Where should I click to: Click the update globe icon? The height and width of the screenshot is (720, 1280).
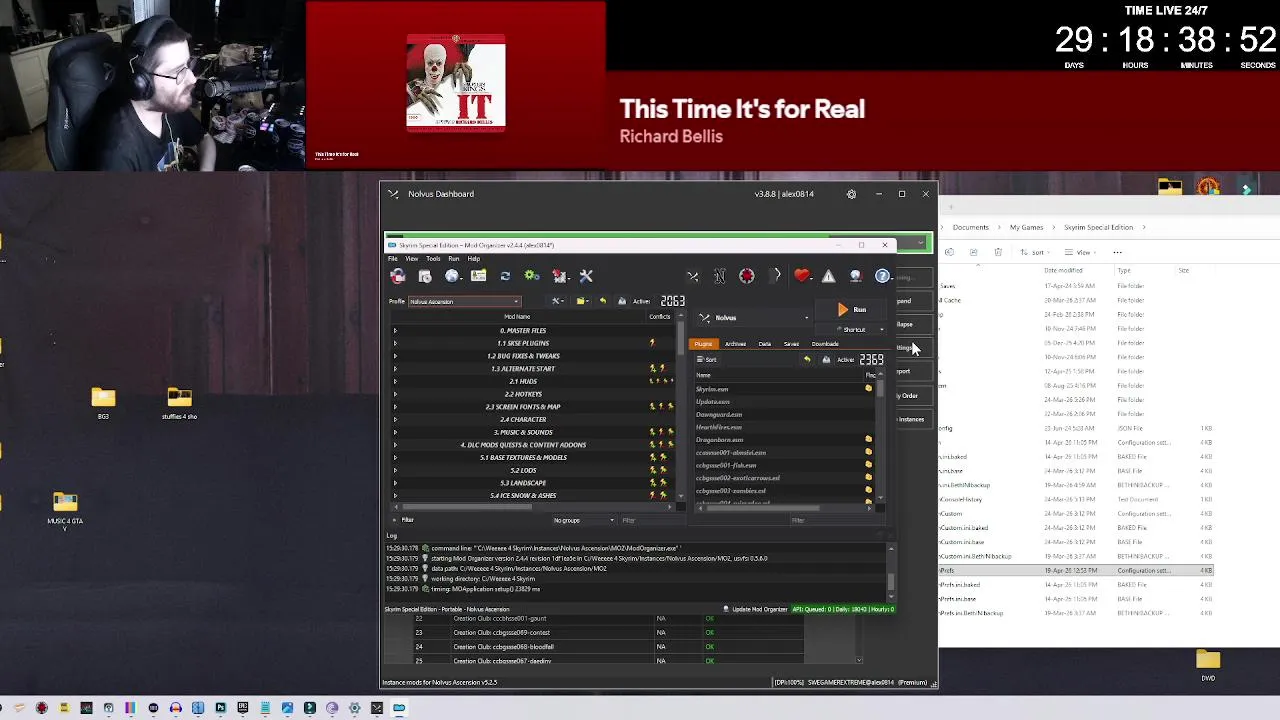856,276
